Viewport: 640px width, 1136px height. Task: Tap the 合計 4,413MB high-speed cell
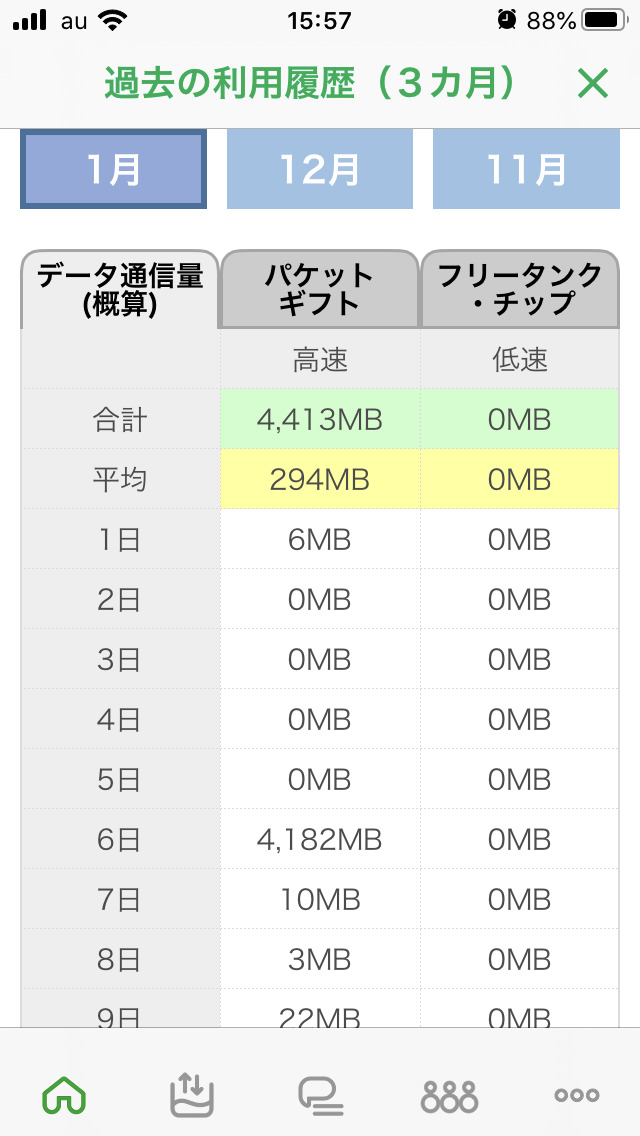[x=320, y=419]
